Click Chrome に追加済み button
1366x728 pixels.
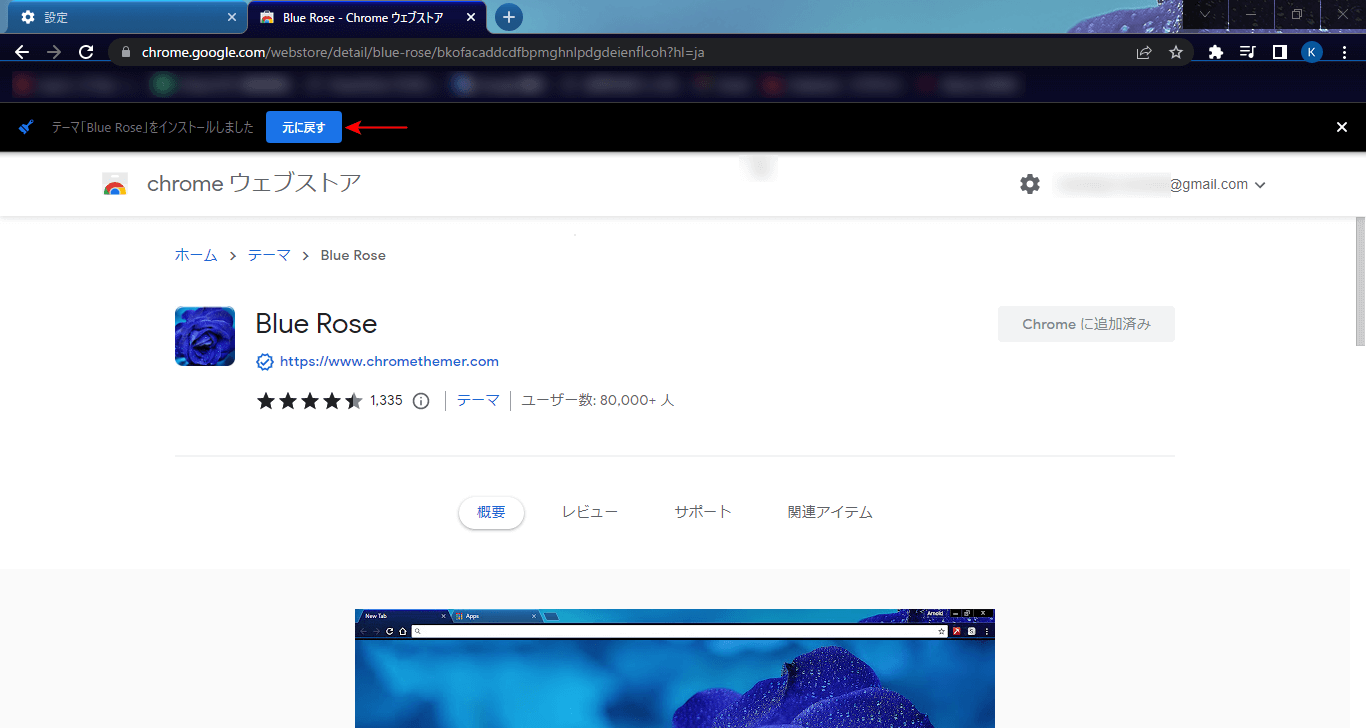1086,324
